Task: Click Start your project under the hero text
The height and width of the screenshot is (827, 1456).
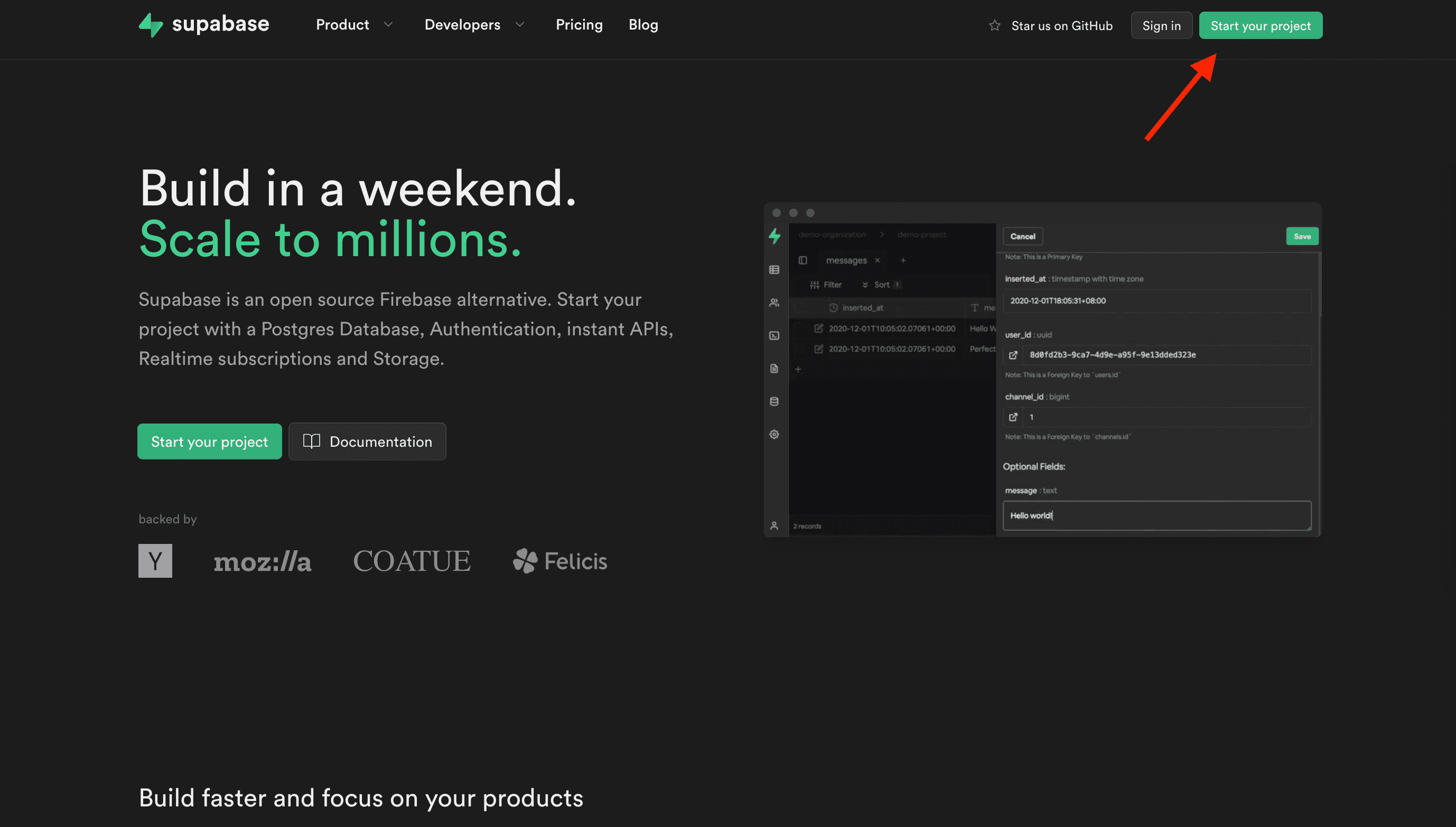Action: pos(210,441)
